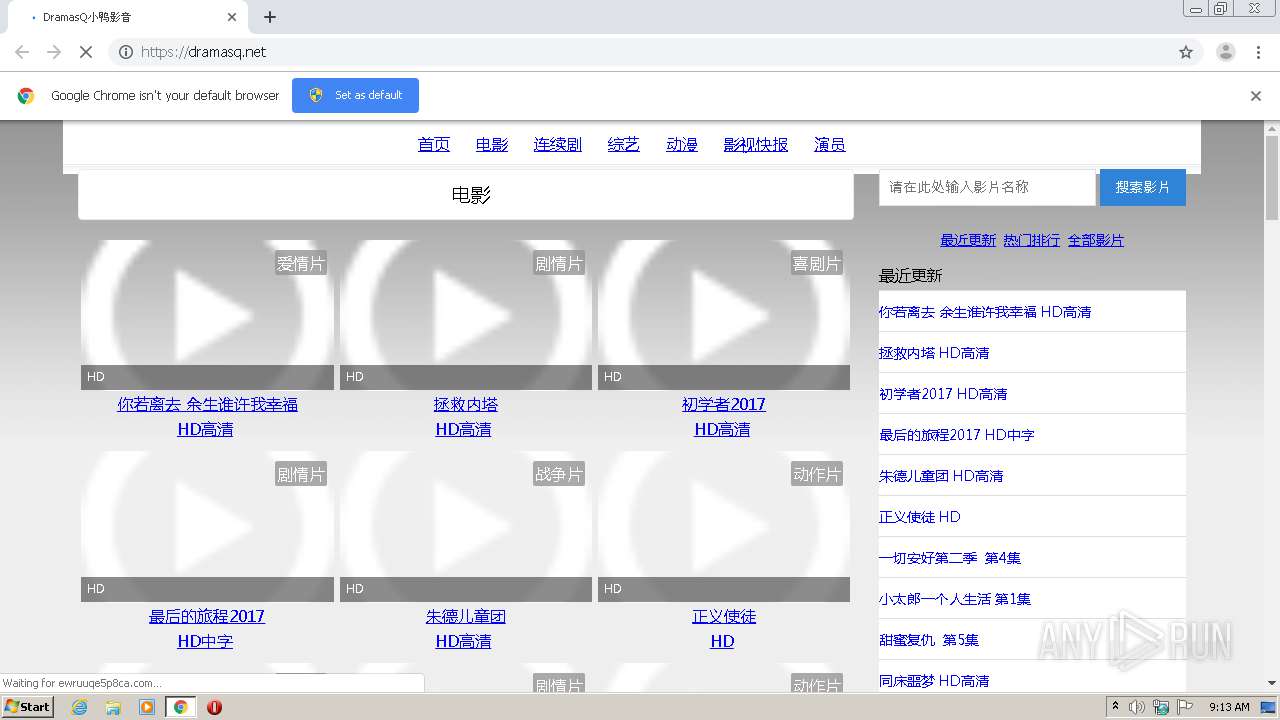Open thumbnail for 最后的旅程2017
1280x720 pixels.
(x=207, y=527)
